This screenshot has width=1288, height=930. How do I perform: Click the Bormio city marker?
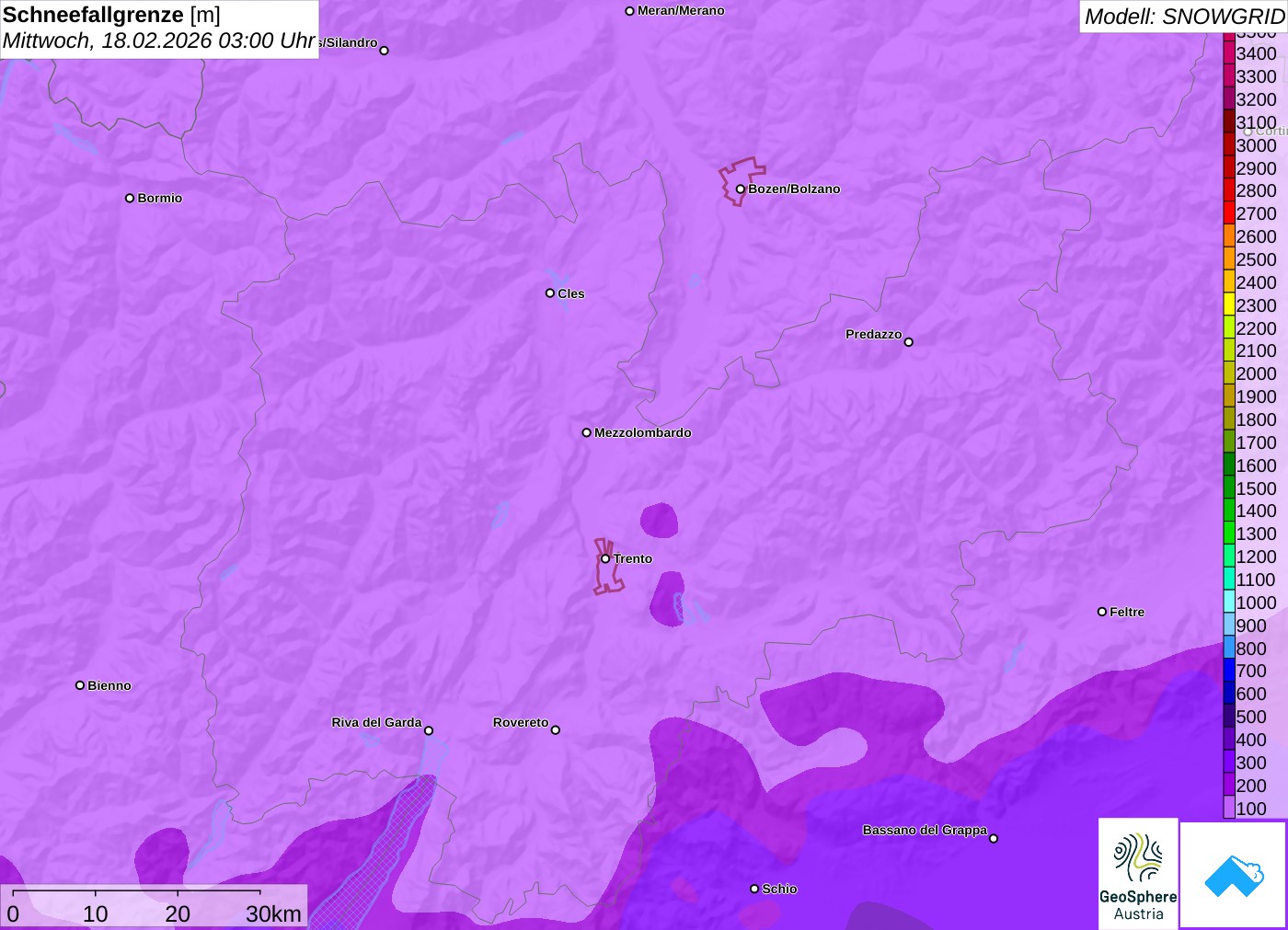tap(130, 198)
